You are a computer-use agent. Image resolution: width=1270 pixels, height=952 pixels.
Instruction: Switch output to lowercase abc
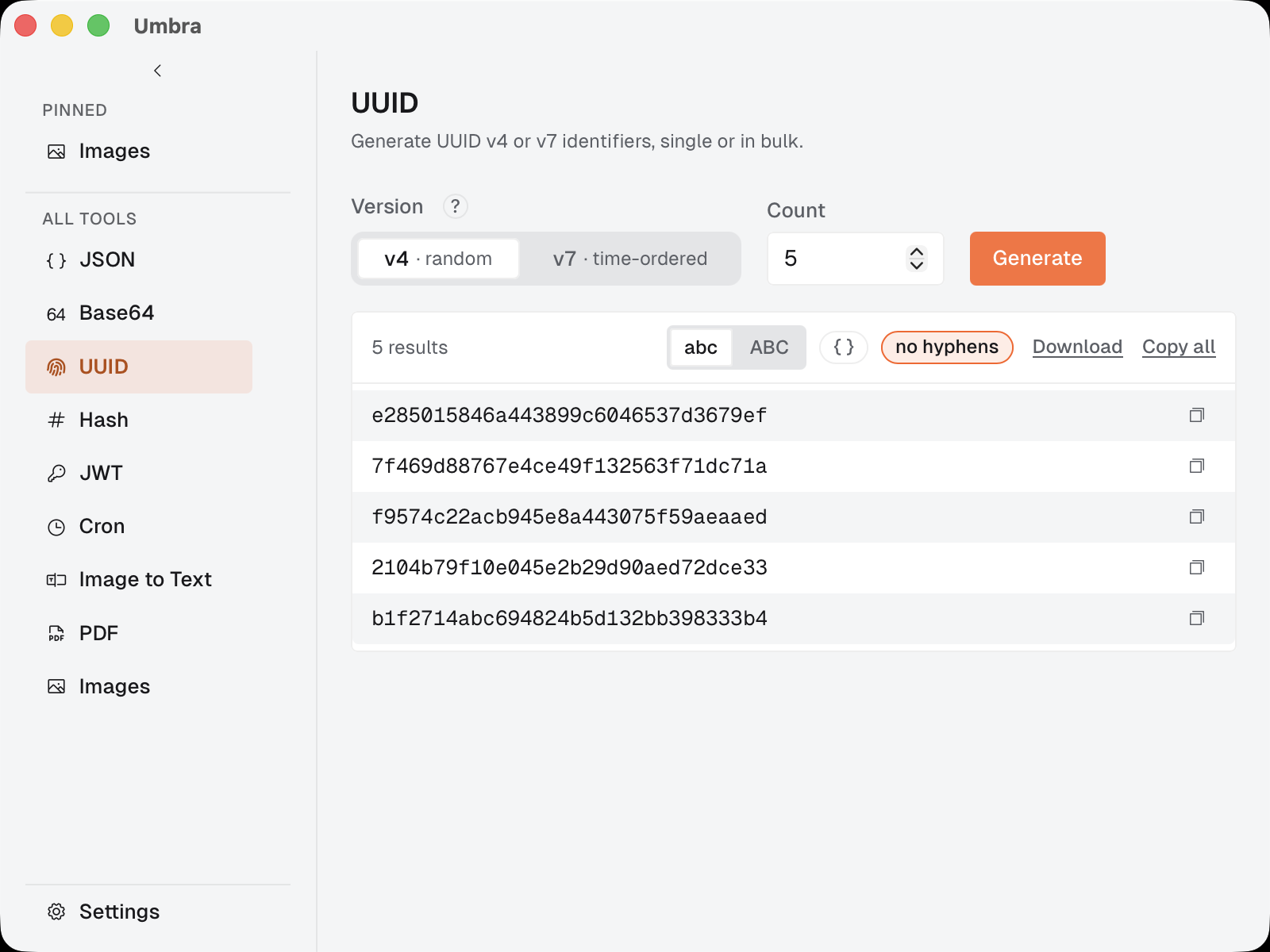click(701, 347)
